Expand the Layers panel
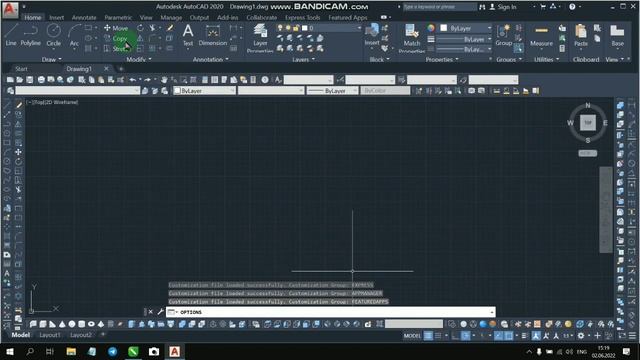Screen dimensions: 640x360 [304, 59]
